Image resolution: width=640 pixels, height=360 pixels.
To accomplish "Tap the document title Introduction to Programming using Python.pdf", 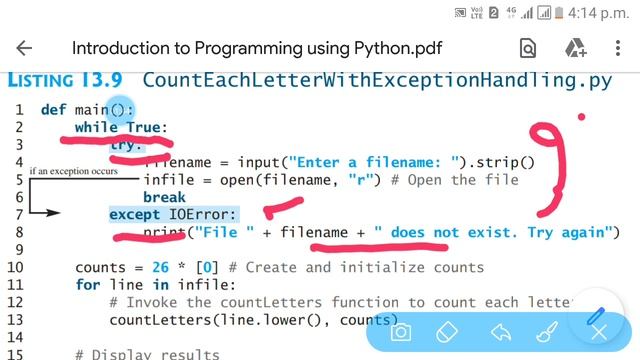I will tap(257, 48).
